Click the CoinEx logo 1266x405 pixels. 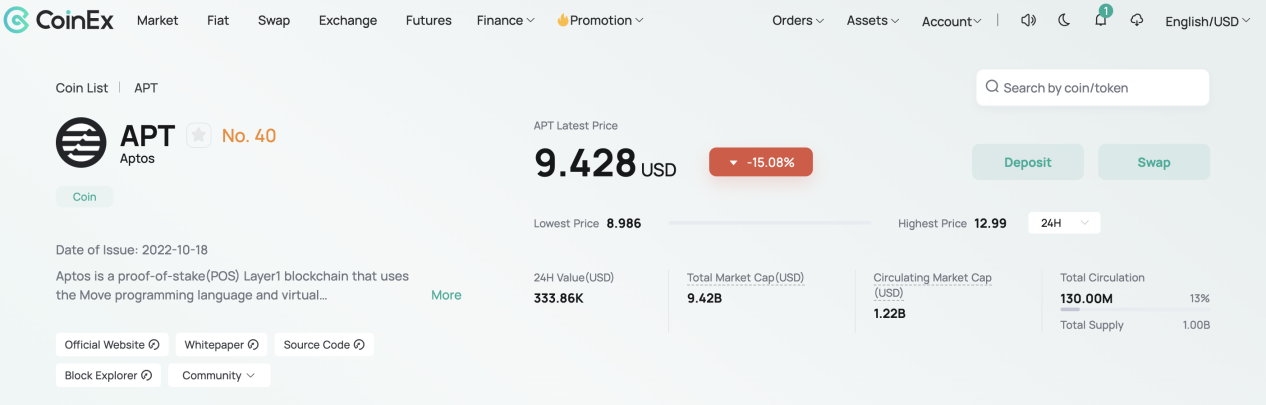tap(56, 20)
